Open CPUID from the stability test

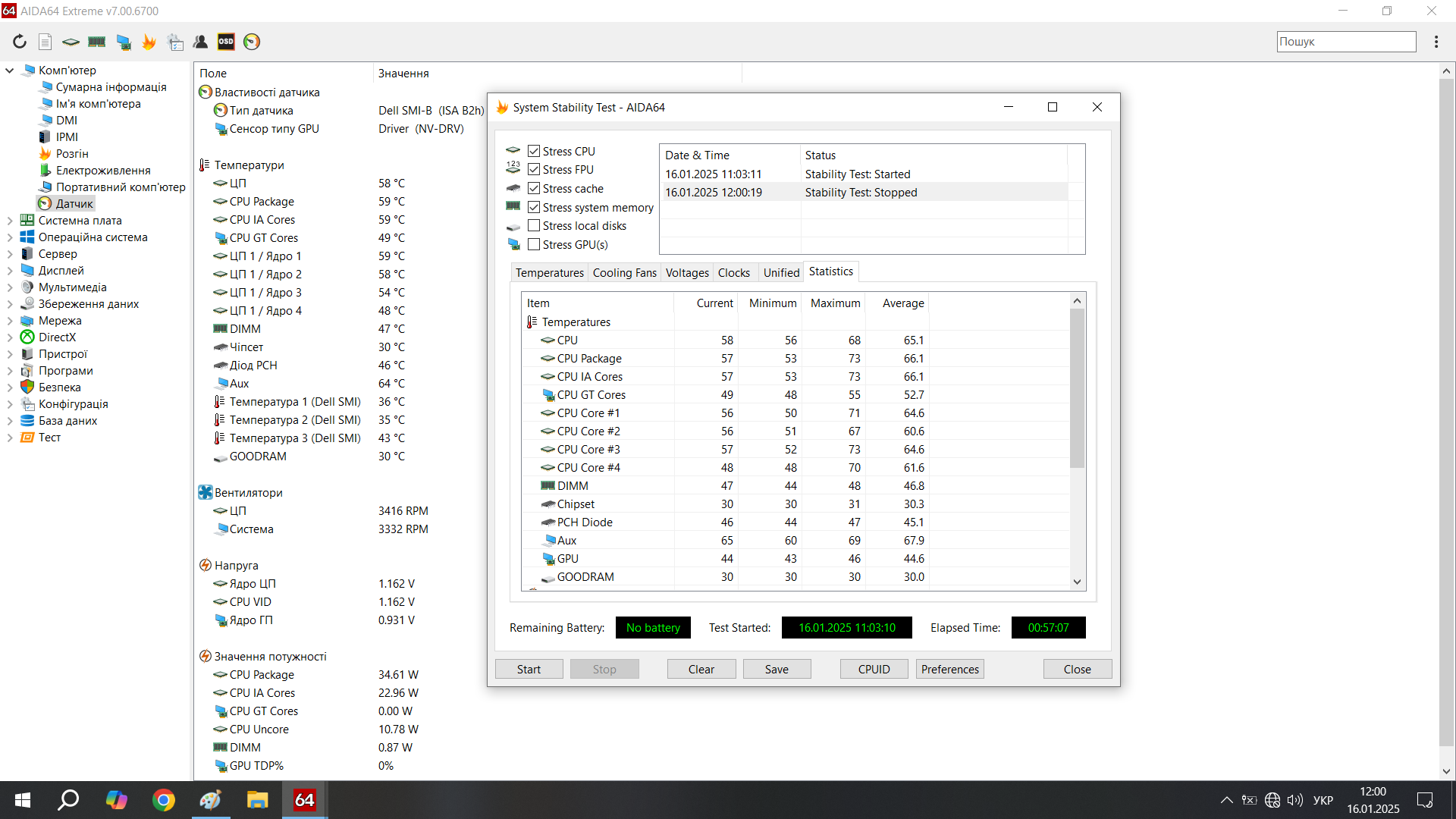874,669
